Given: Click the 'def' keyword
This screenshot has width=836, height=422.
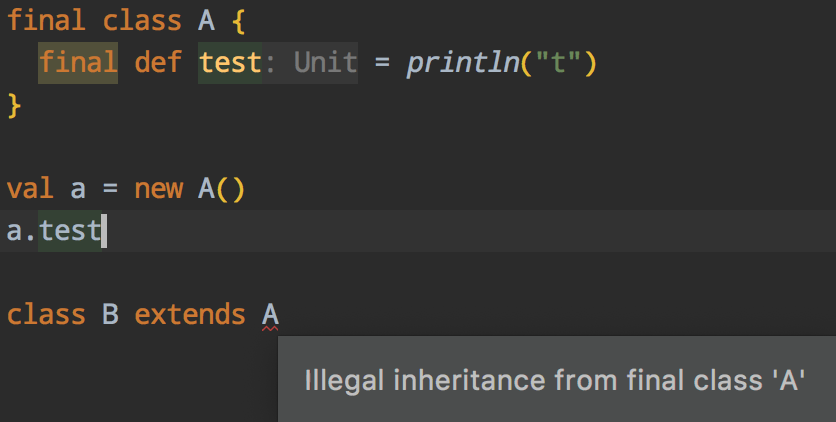Looking at the screenshot, I should pyautogui.click(x=158, y=62).
